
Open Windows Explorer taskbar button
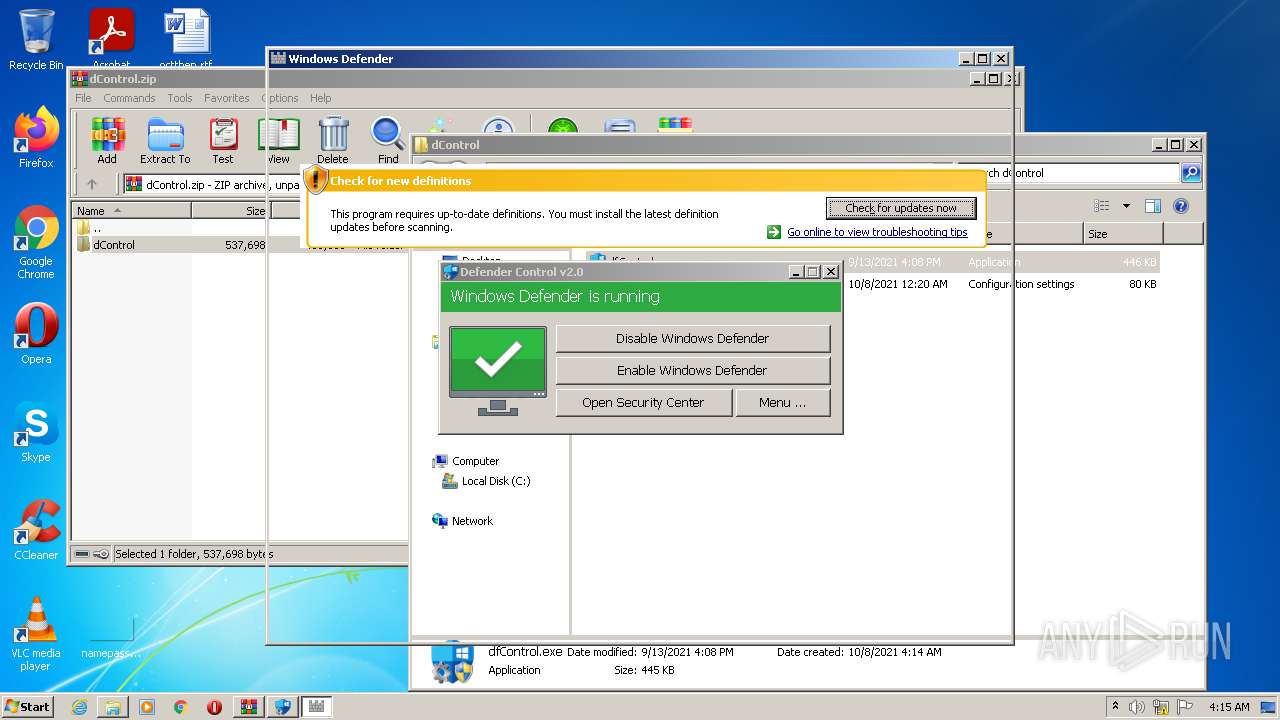[113, 707]
